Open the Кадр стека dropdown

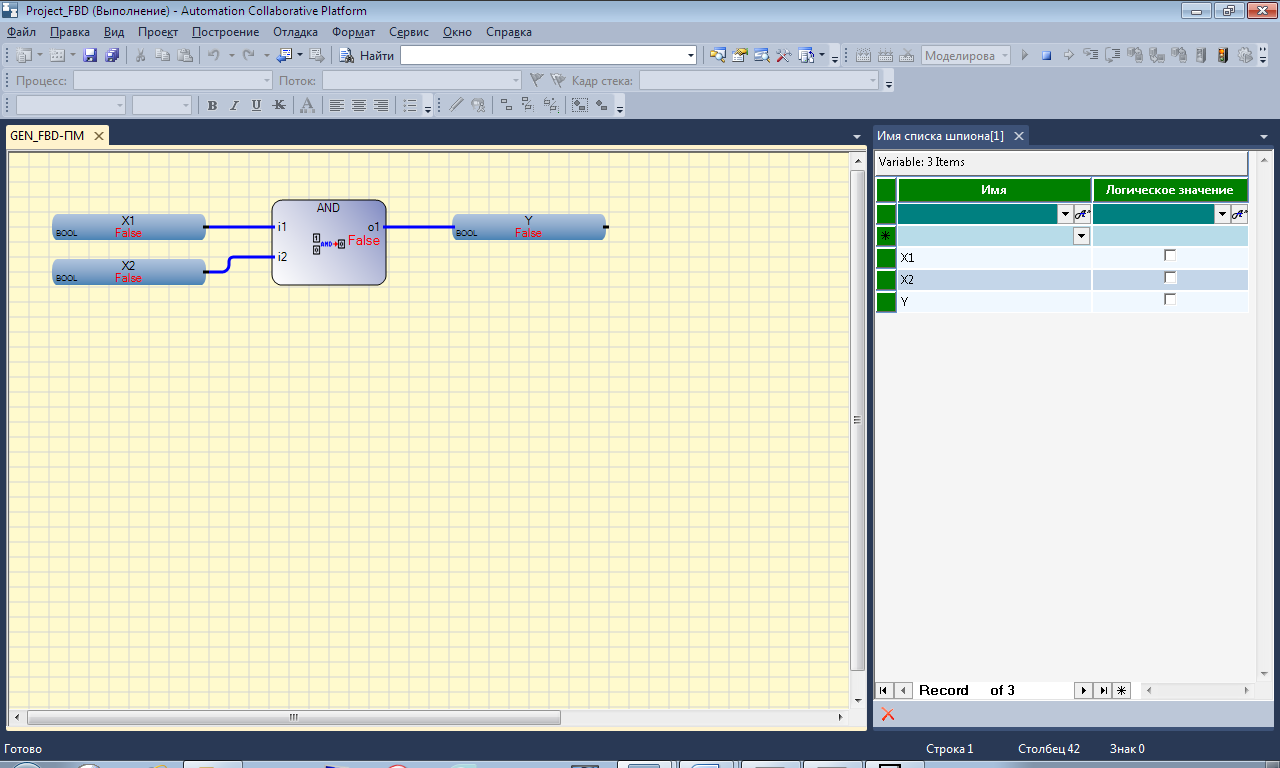coord(873,80)
